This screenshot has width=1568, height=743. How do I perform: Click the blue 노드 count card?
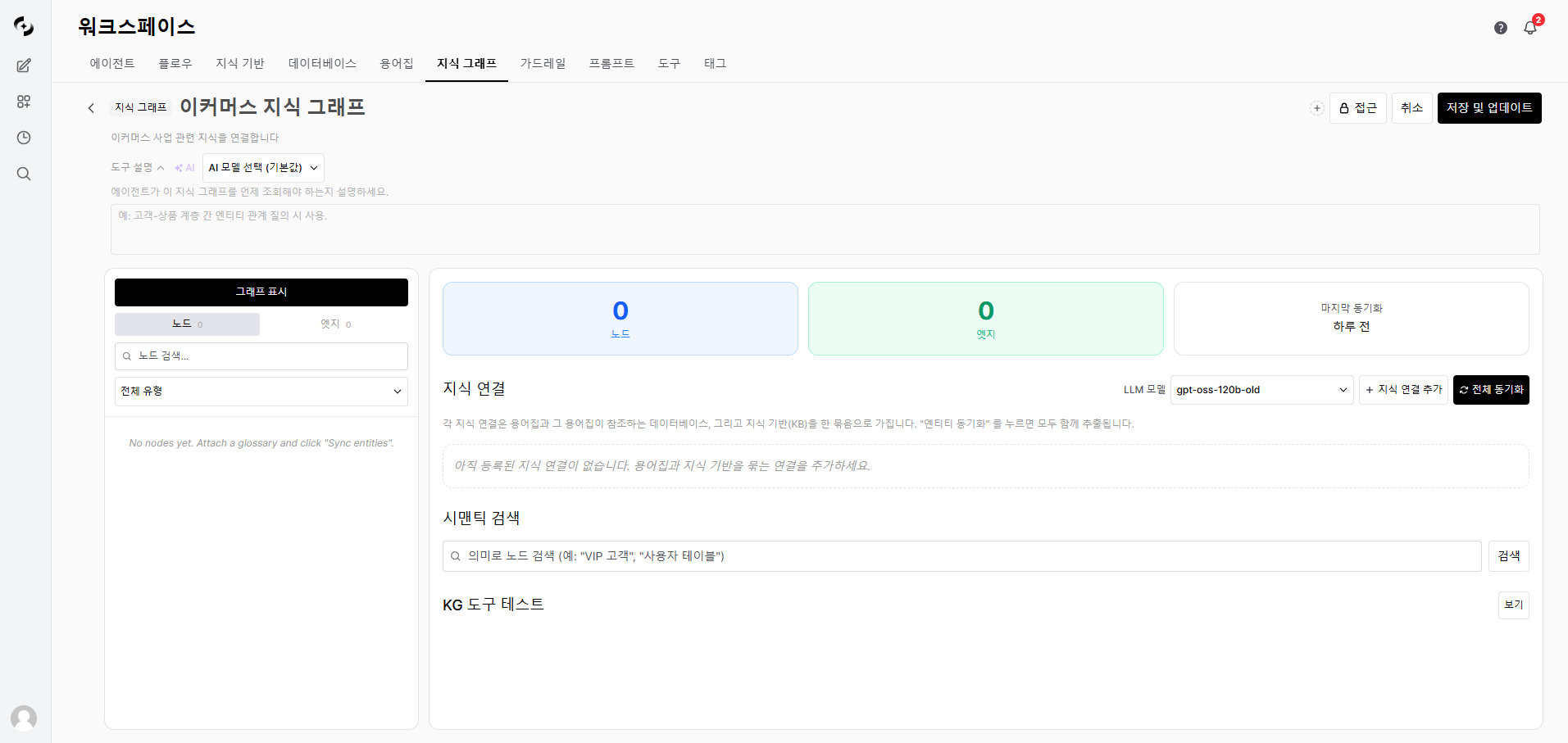coord(620,319)
